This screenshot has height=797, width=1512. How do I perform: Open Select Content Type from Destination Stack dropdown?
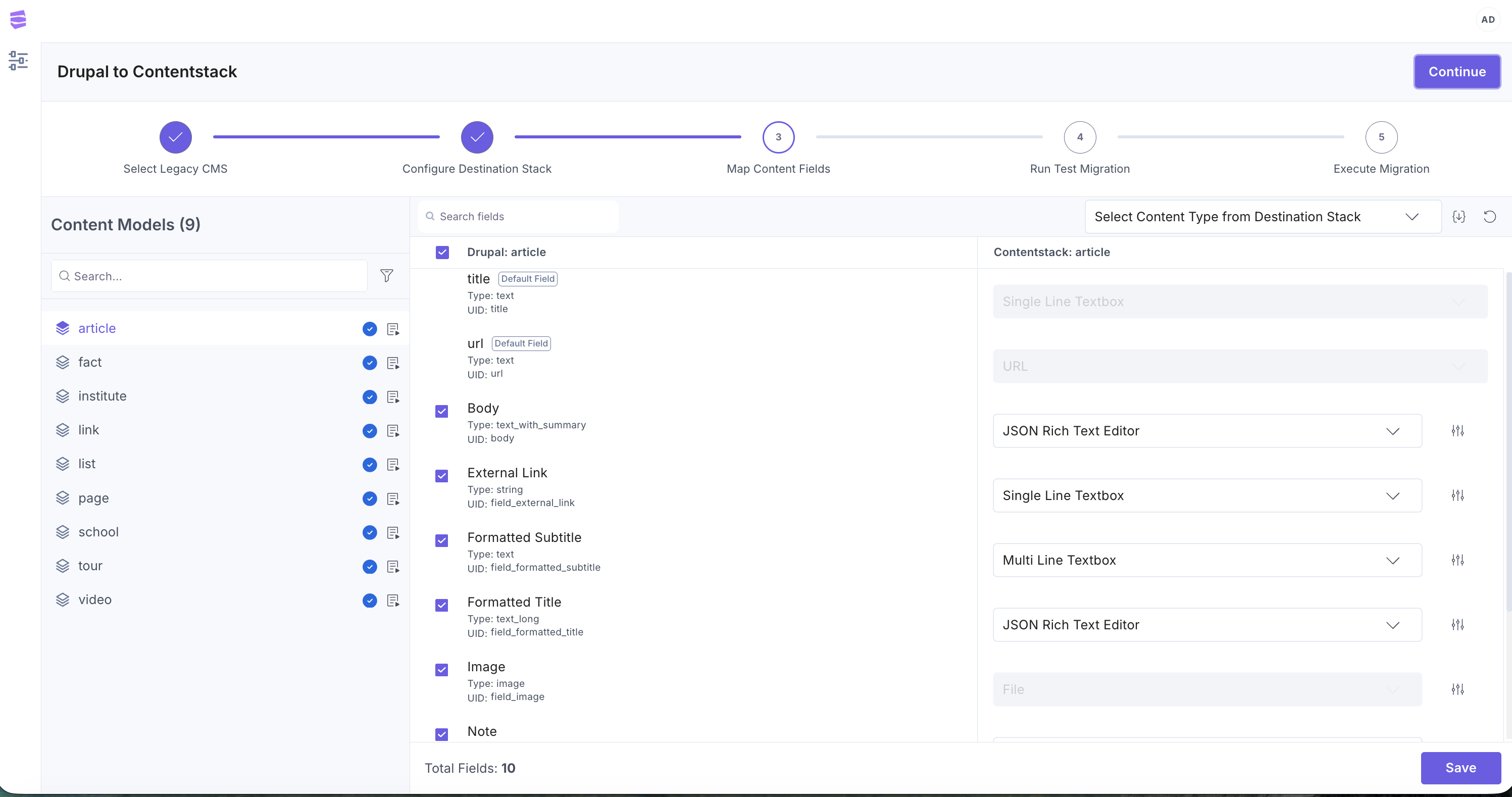(x=1263, y=217)
